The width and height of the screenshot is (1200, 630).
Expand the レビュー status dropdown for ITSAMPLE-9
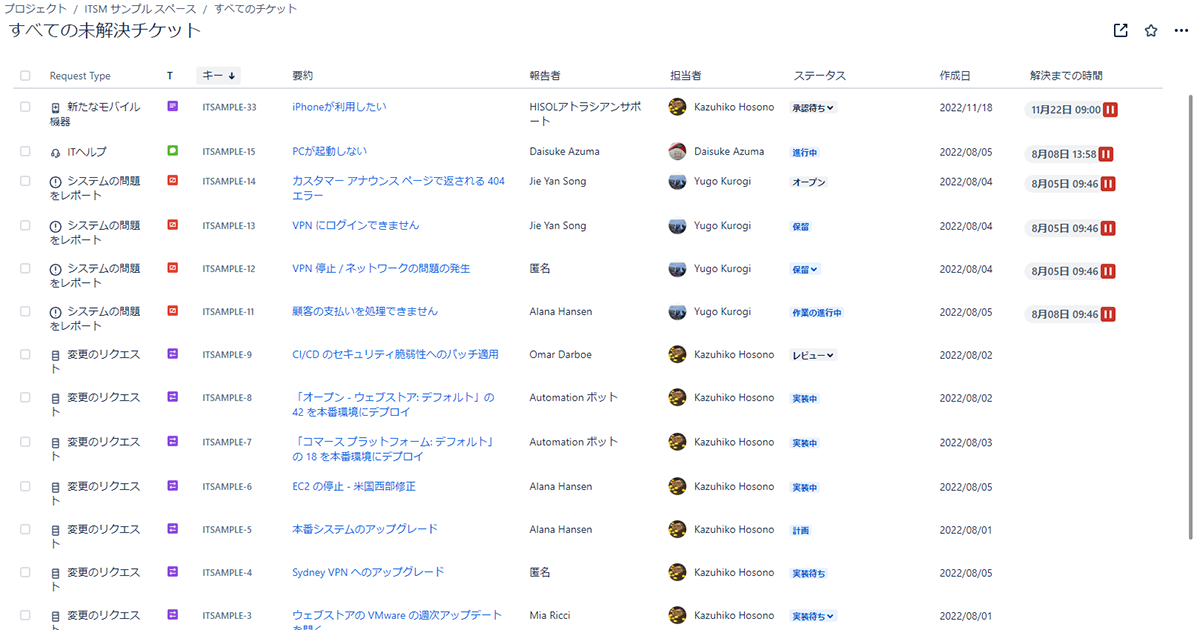tap(813, 355)
